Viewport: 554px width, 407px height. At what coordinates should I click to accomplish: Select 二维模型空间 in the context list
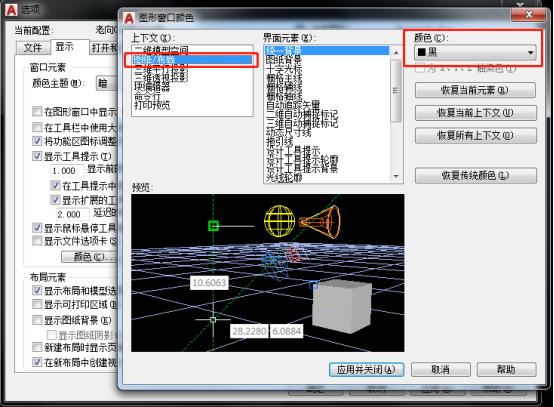point(161,50)
